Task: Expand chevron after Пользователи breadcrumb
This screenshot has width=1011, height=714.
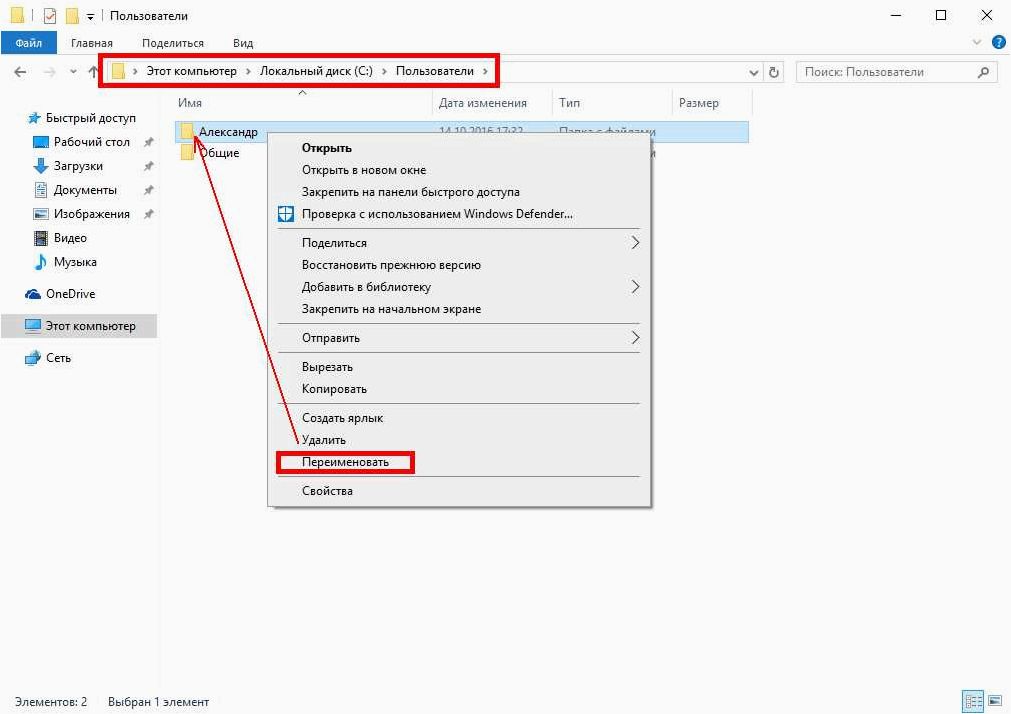Action: [486, 72]
